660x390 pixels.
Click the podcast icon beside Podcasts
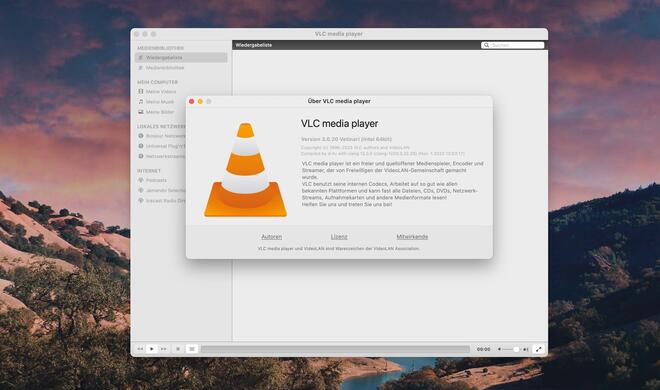[141, 180]
